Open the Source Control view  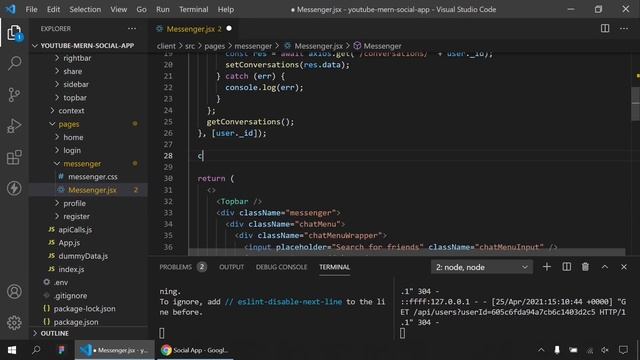[14, 95]
